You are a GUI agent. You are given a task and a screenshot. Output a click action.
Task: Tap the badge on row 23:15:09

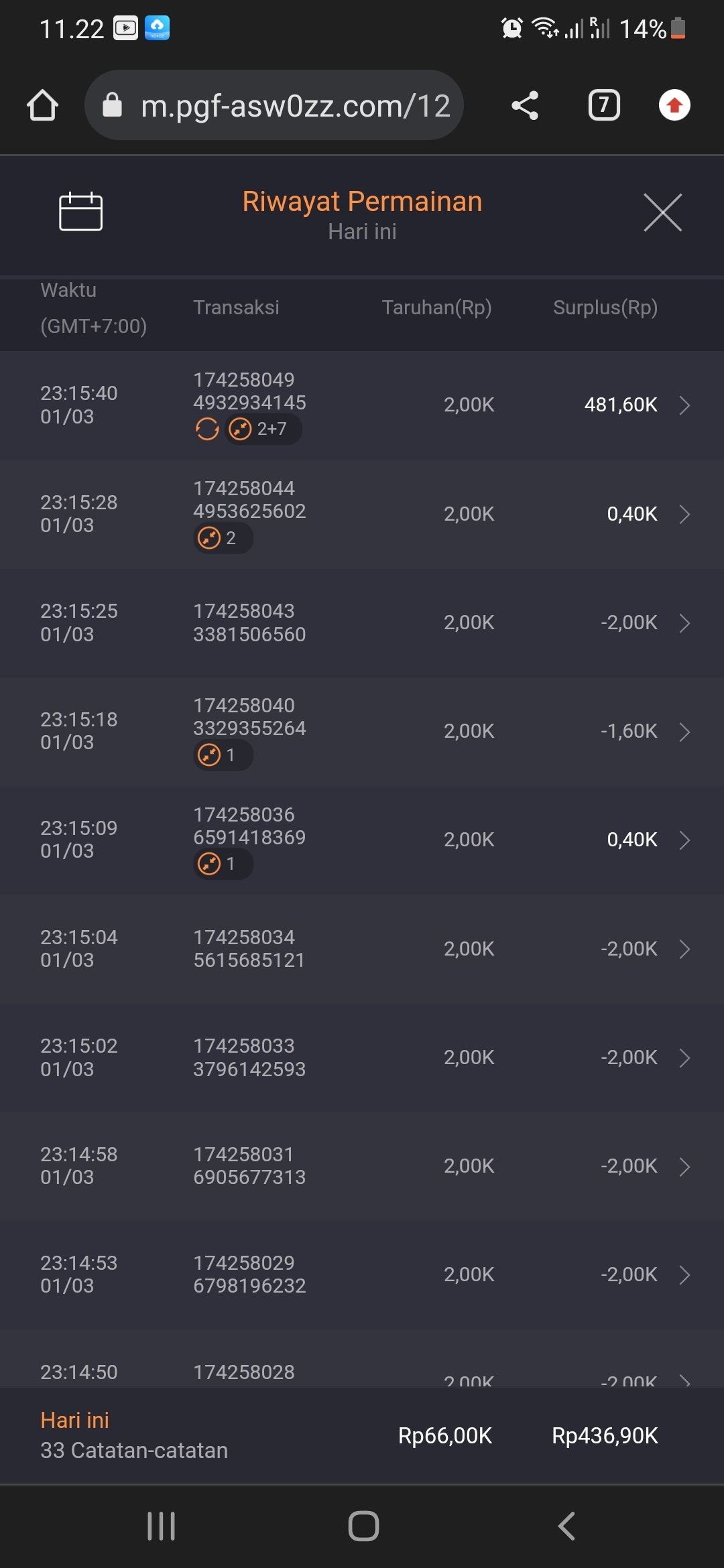point(223,864)
